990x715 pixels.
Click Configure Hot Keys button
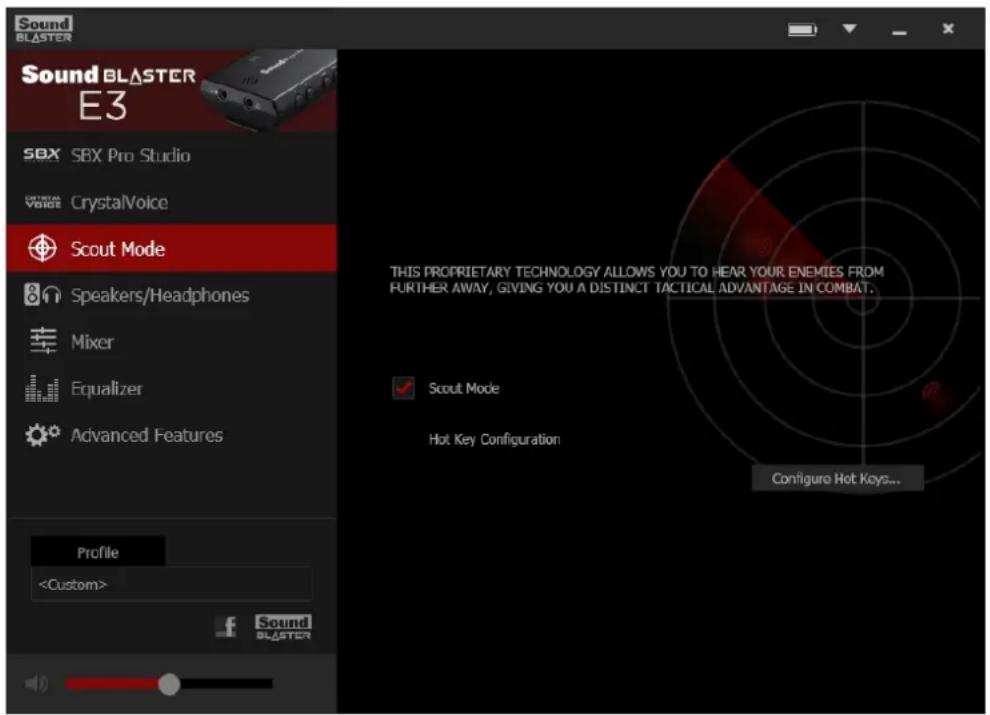coord(837,478)
